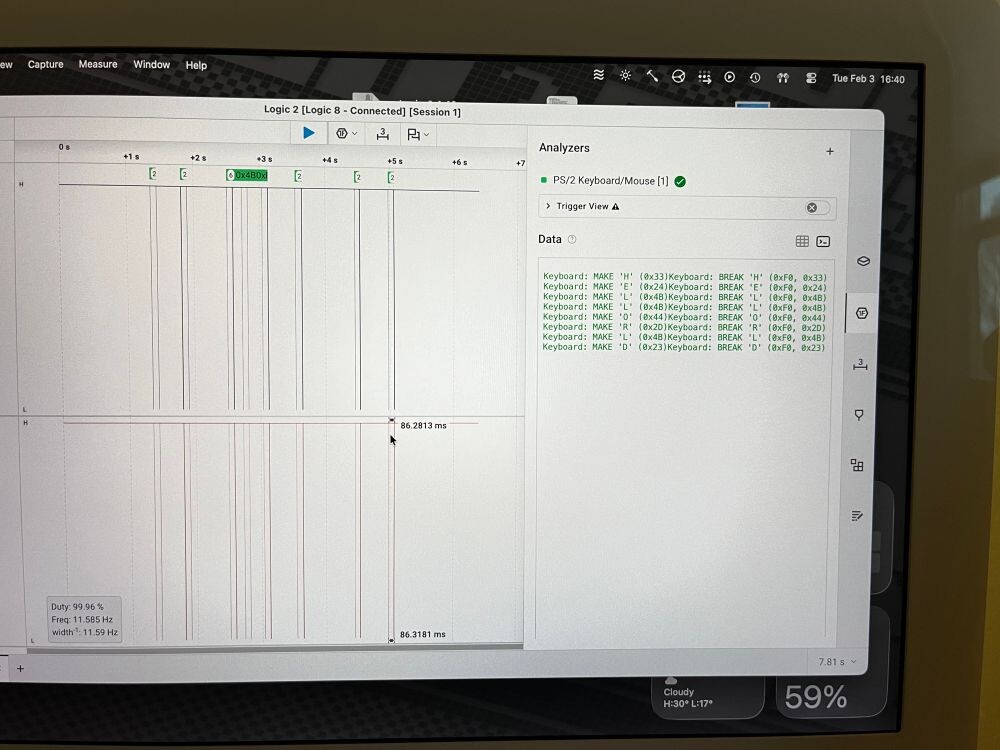Switch Data output to table view
This screenshot has width=1000, height=750.
[802, 241]
